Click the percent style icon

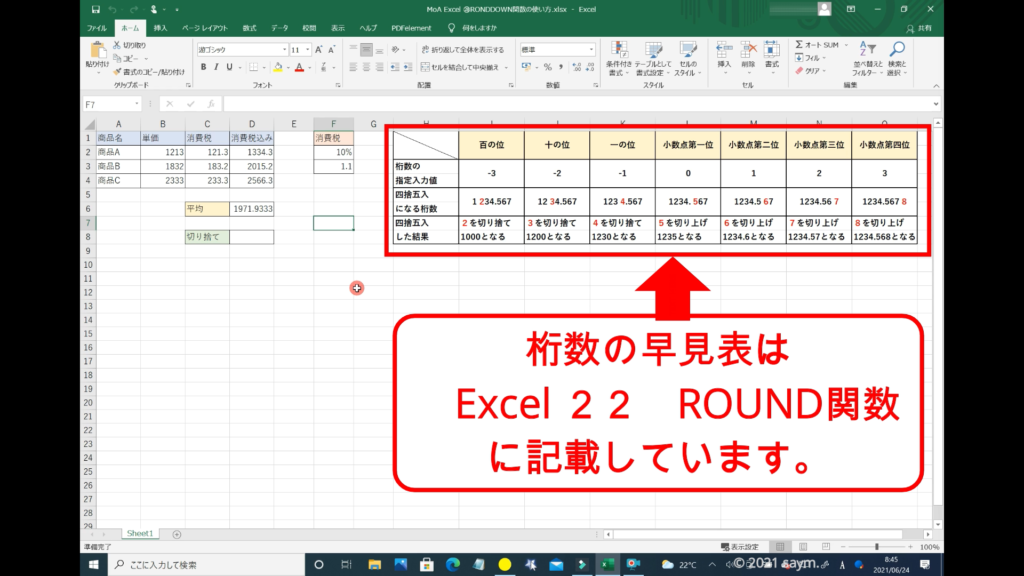(546, 67)
